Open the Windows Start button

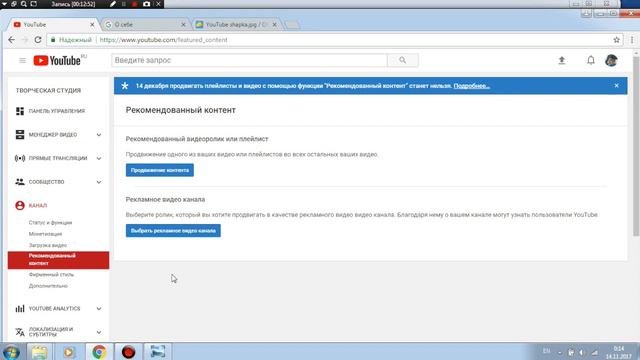pyautogui.click(x=11, y=352)
